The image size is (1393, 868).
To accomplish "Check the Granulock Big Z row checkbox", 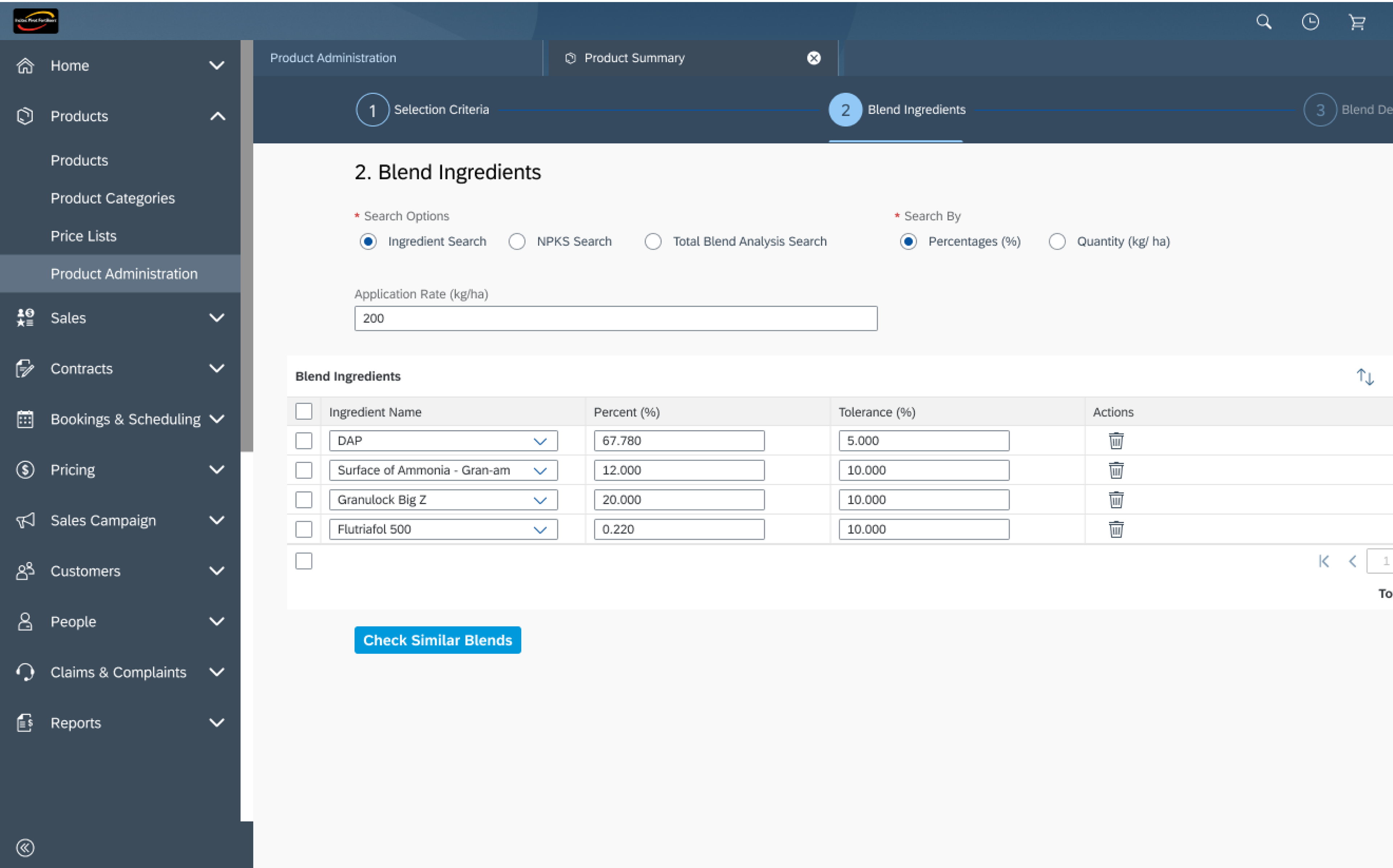I will pyautogui.click(x=304, y=500).
